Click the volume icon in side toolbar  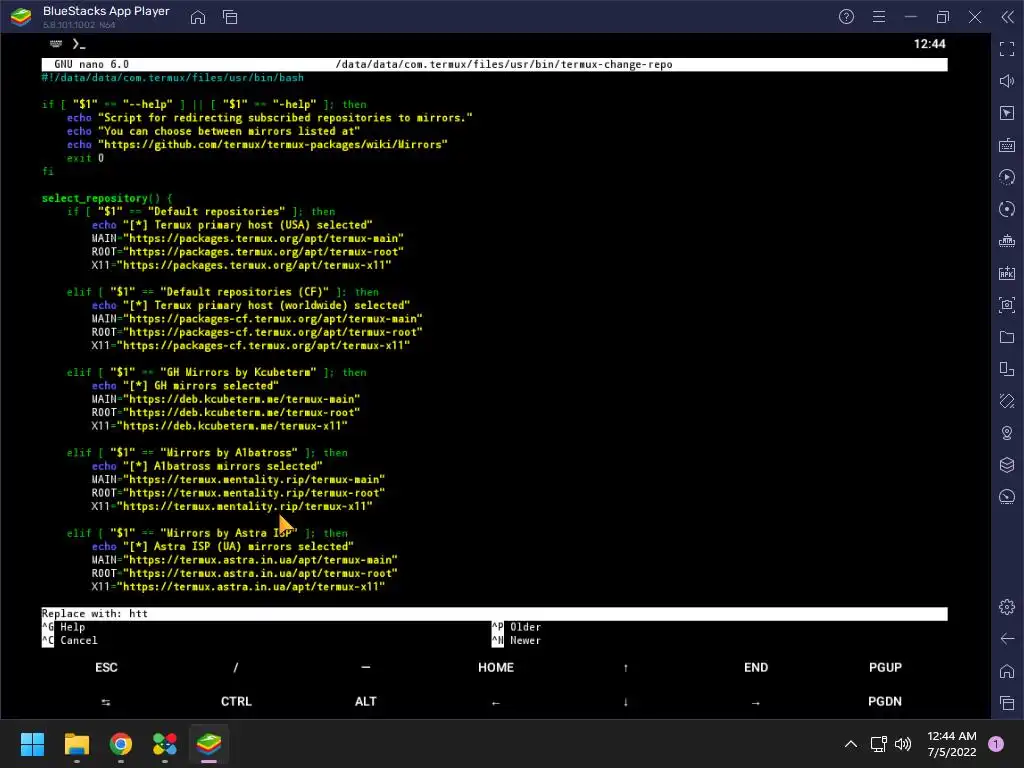(x=1007, y=81)
